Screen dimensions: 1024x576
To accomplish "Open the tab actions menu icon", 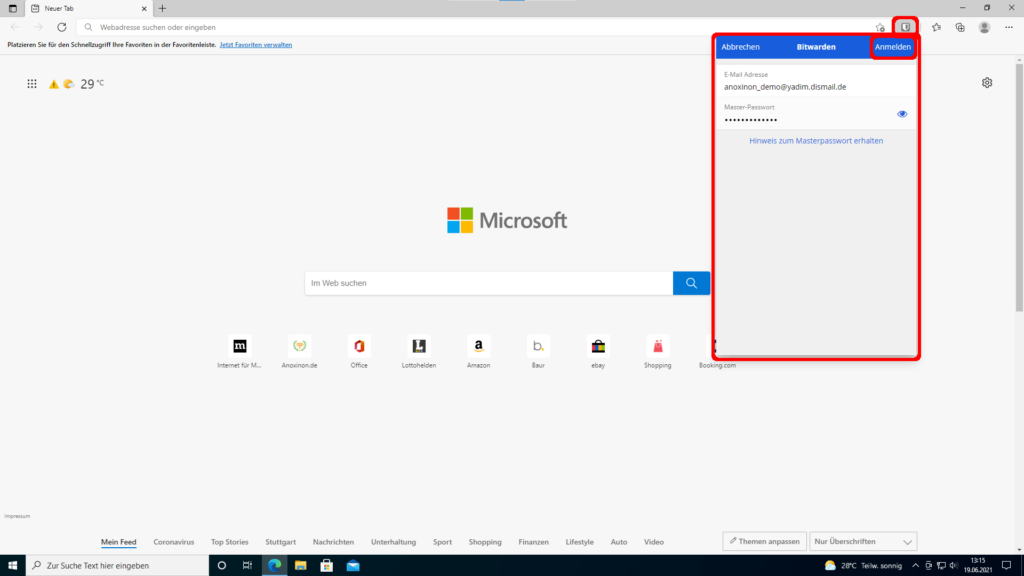I will (12, 8).
